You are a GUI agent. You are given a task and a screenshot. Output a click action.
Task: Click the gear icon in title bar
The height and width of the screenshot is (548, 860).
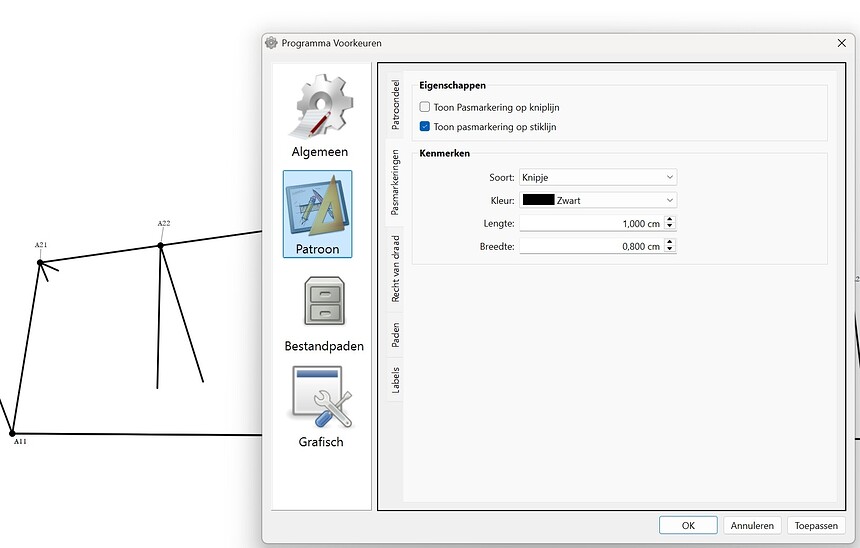coord(271,43)
